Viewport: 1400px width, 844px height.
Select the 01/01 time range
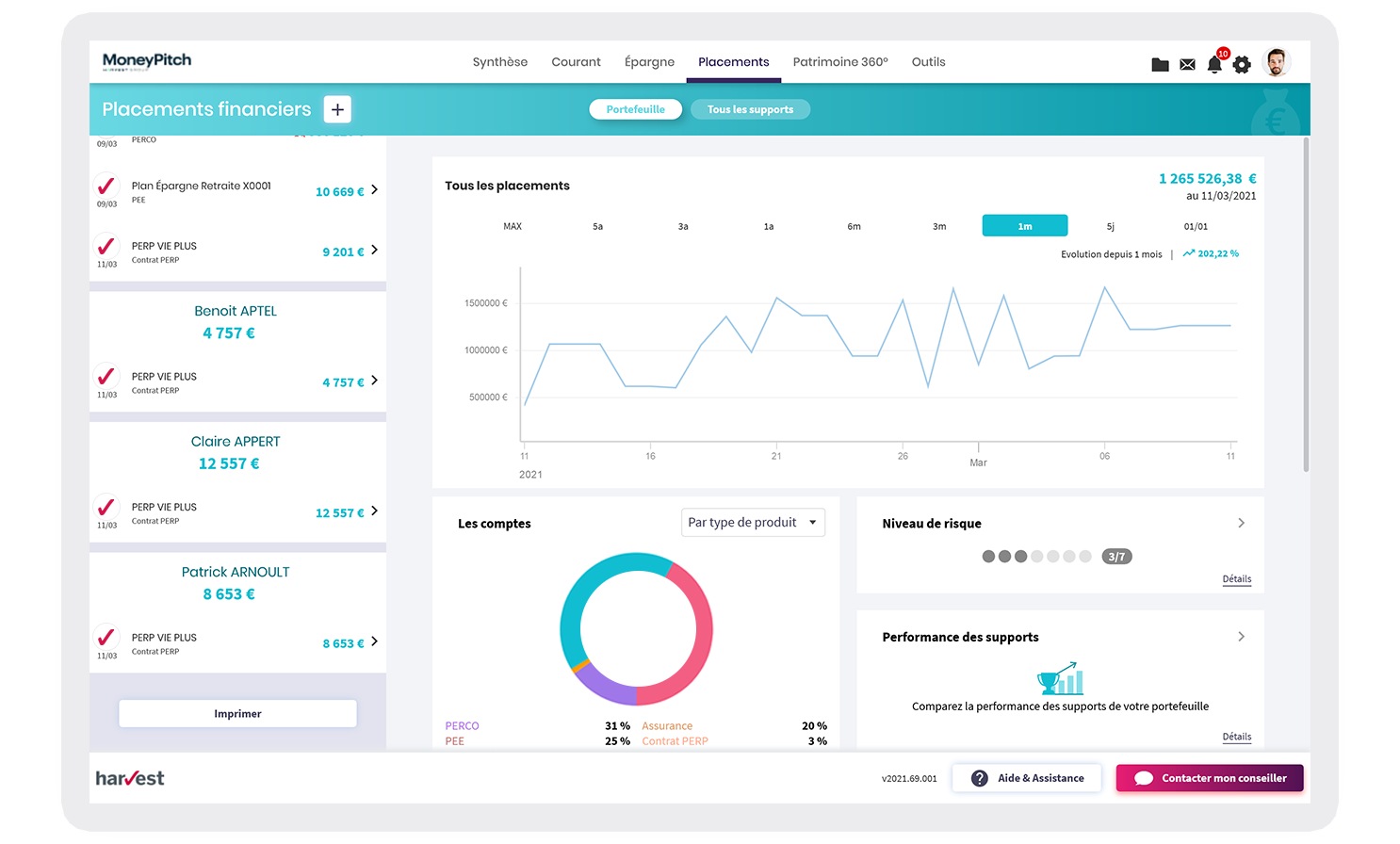[x=1196, y=226]
